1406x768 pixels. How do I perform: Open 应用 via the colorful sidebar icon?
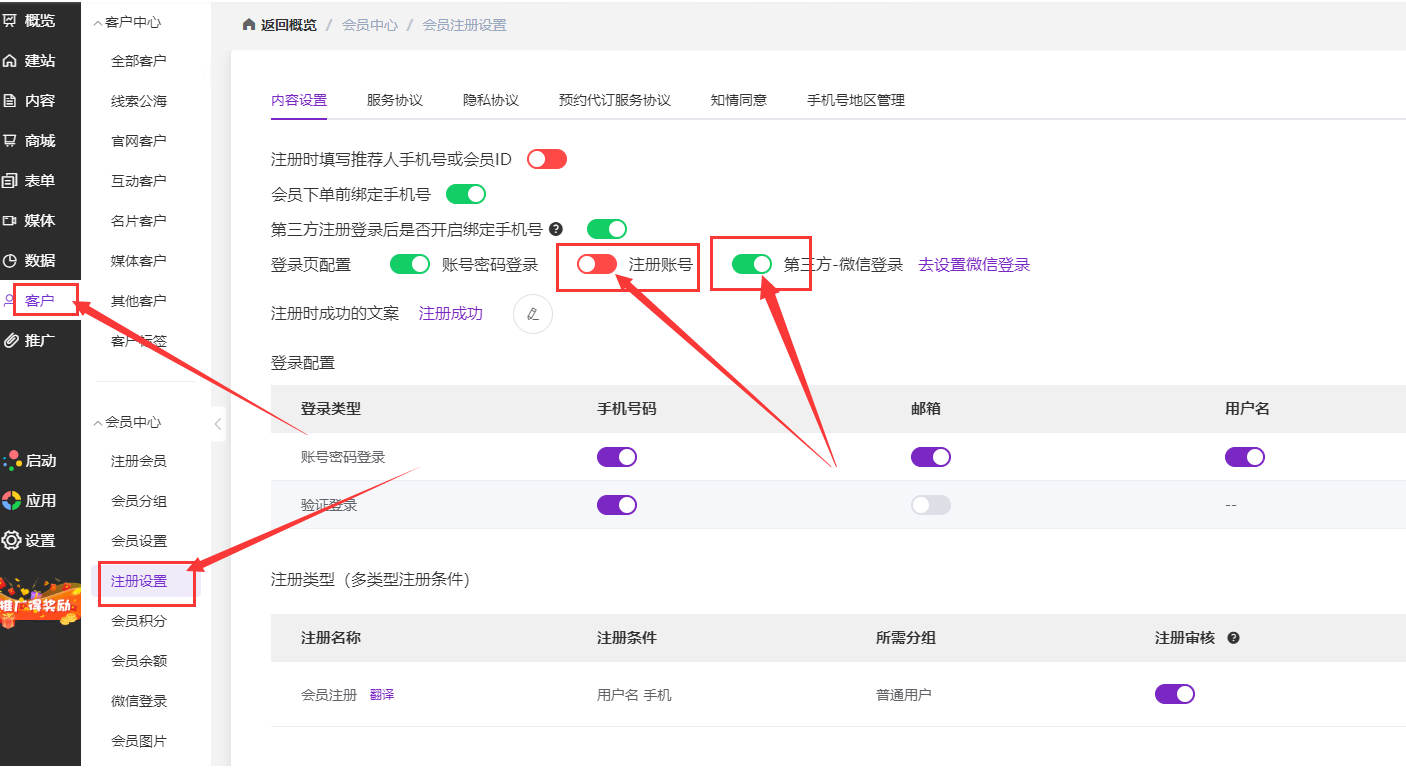pos(12,501)
